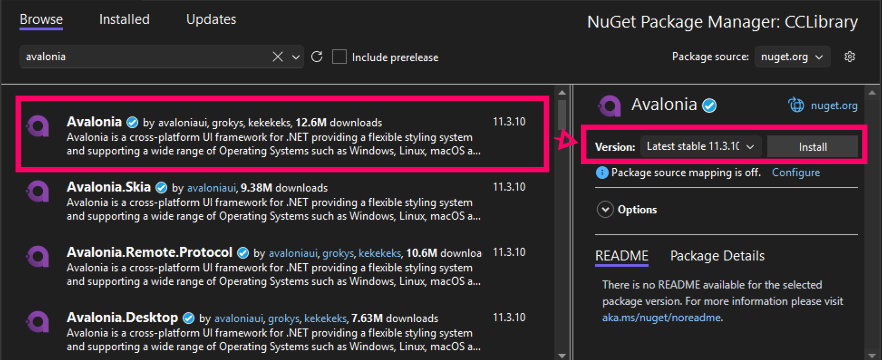Click details pane scroll up arrow

[x=872, y=92]
